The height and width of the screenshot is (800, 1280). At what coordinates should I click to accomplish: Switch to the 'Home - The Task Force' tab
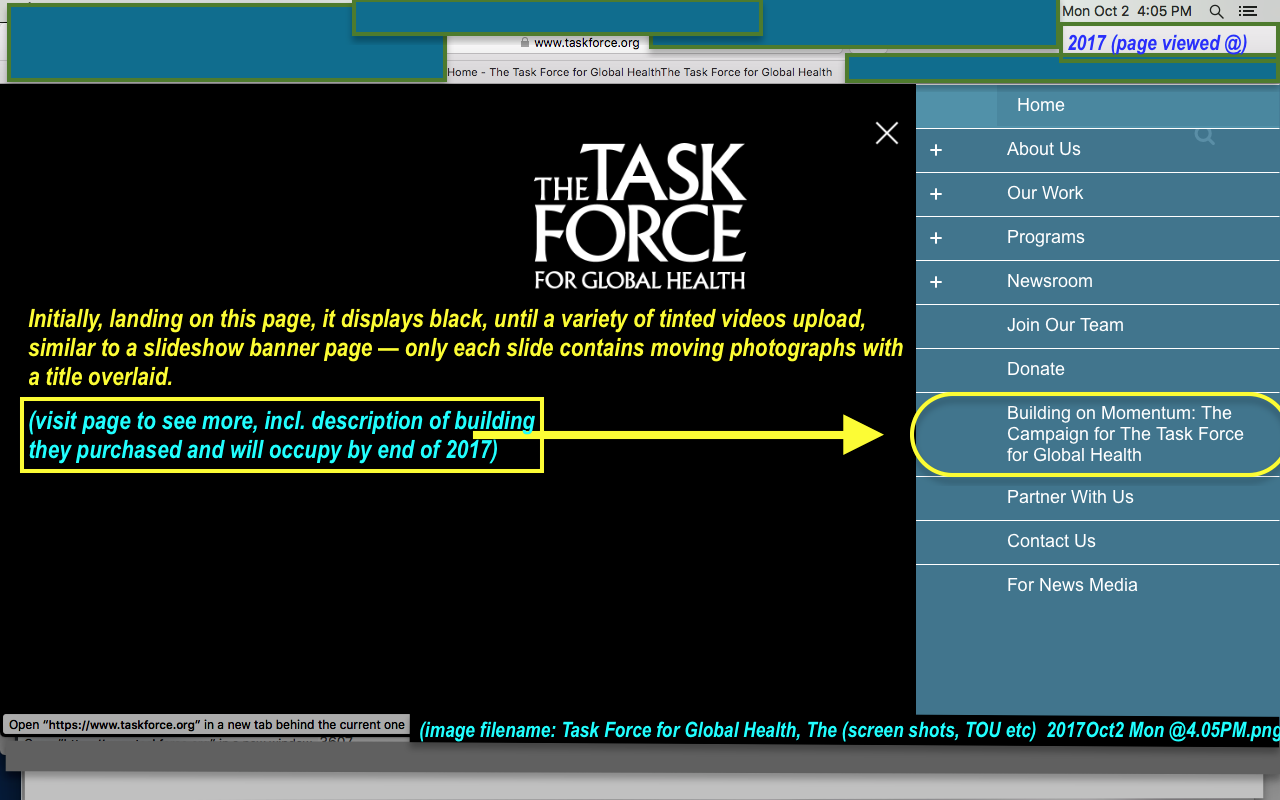553,72
